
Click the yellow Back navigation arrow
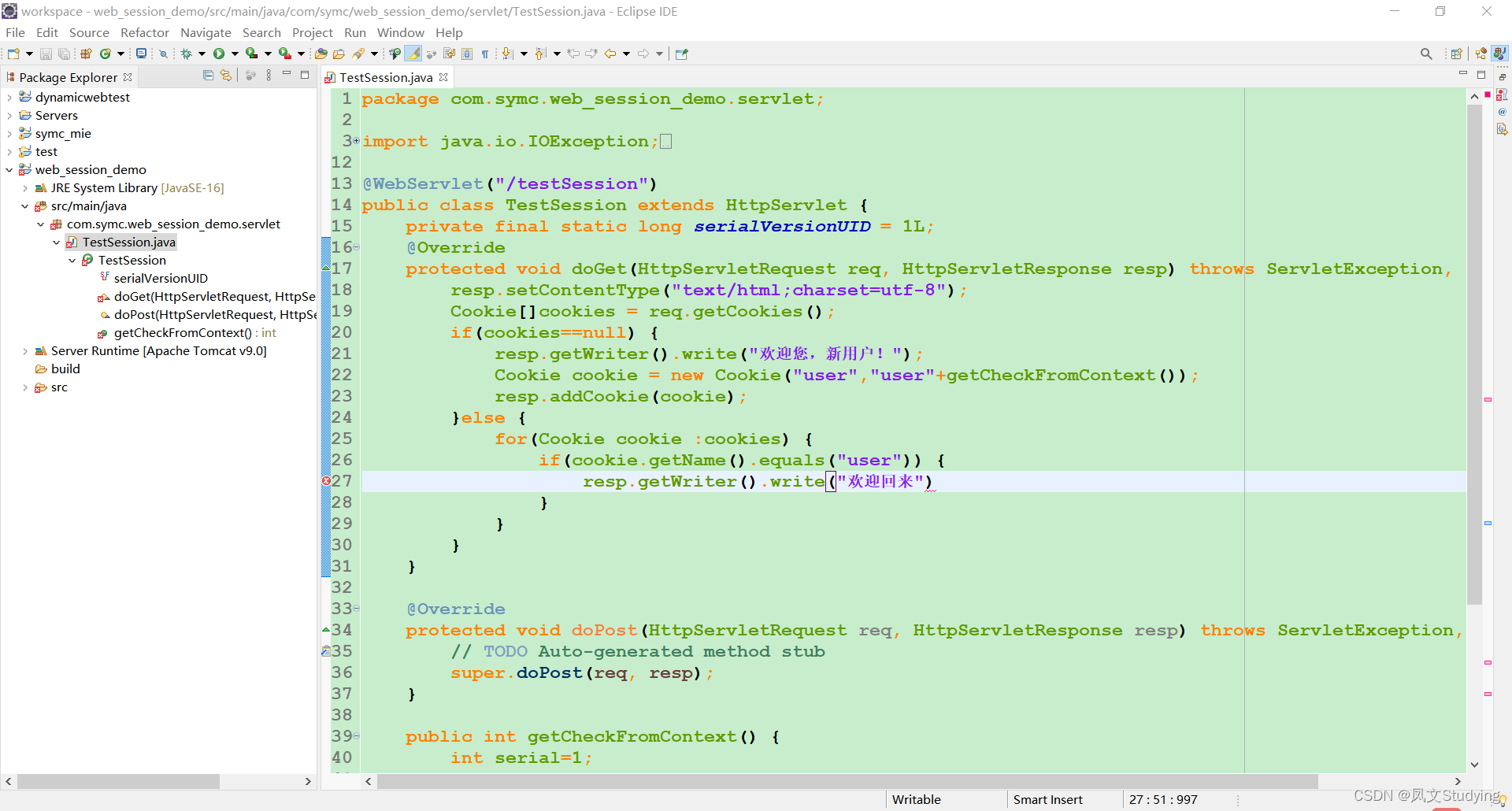[x=610, y=54]
